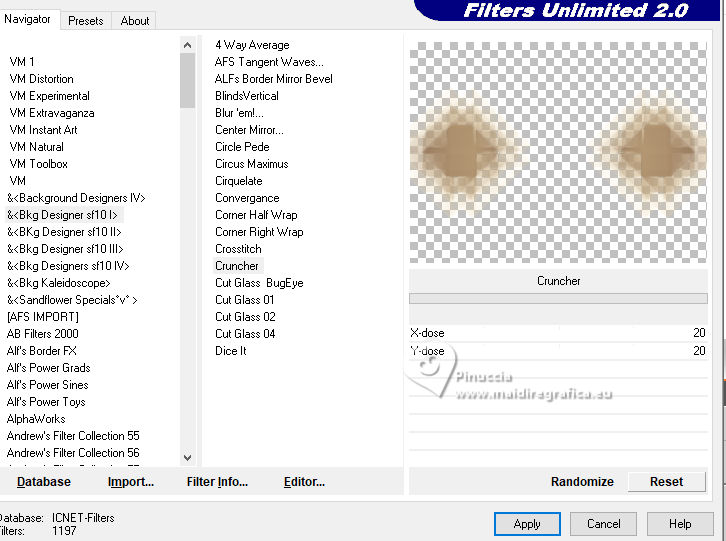Switch to the Navigator tab
This screenshot has height=541, width=726.
click(x=28, y=19)
